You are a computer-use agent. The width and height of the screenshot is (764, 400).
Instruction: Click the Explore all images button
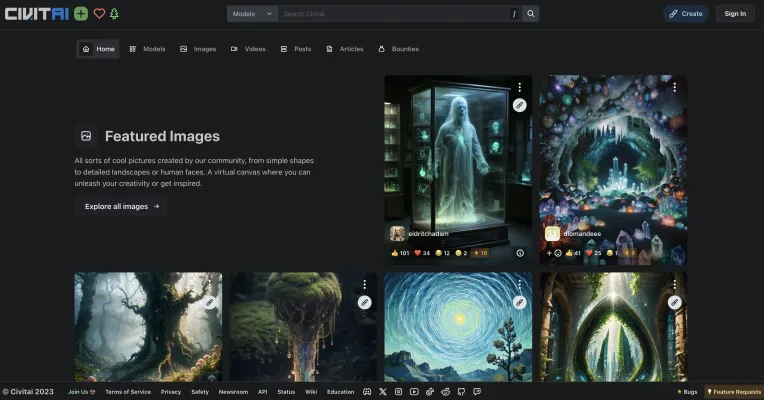pos(120,206)
